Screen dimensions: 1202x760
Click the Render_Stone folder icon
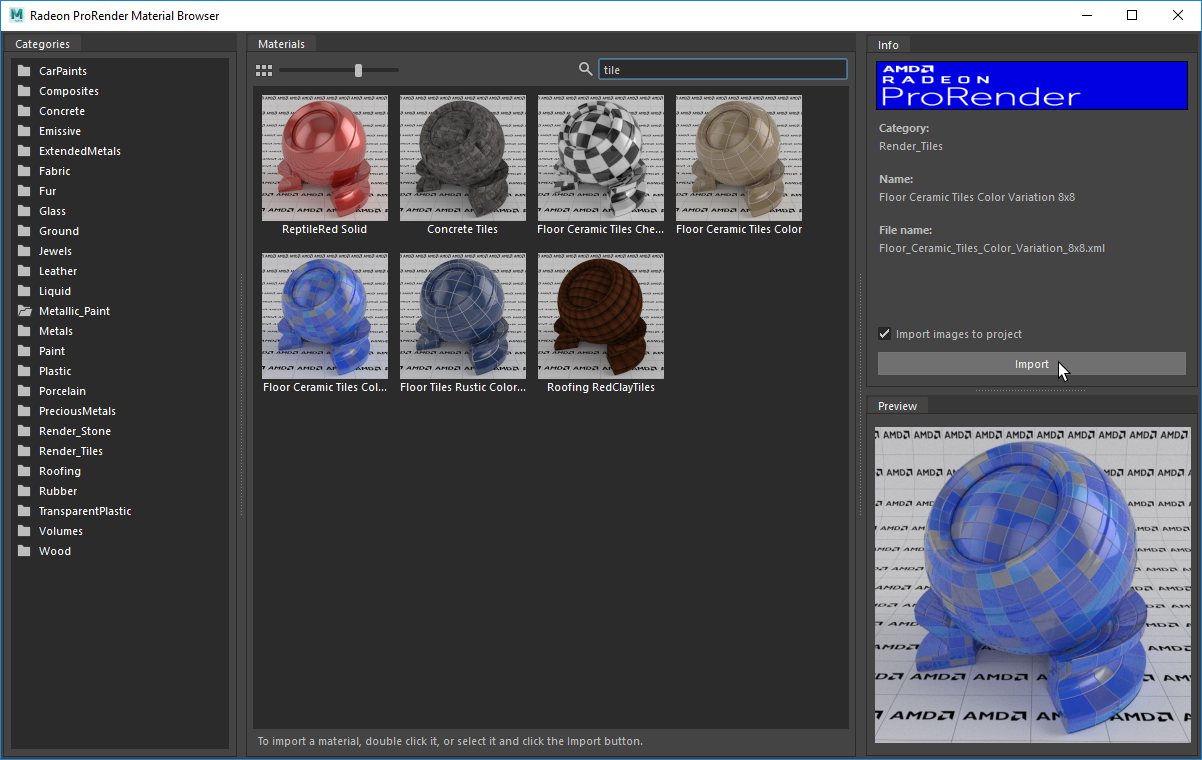point(24,431)
